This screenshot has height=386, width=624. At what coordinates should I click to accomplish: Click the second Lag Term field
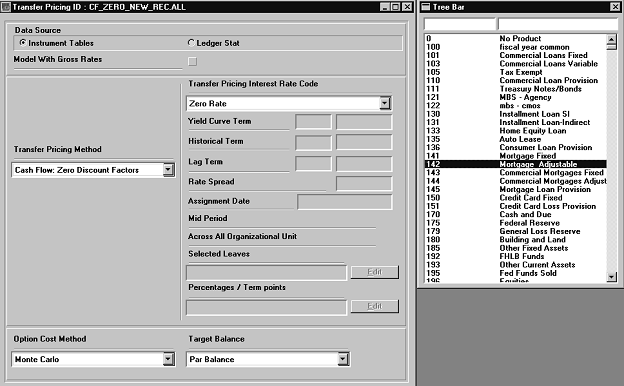(x=364, y=163)
